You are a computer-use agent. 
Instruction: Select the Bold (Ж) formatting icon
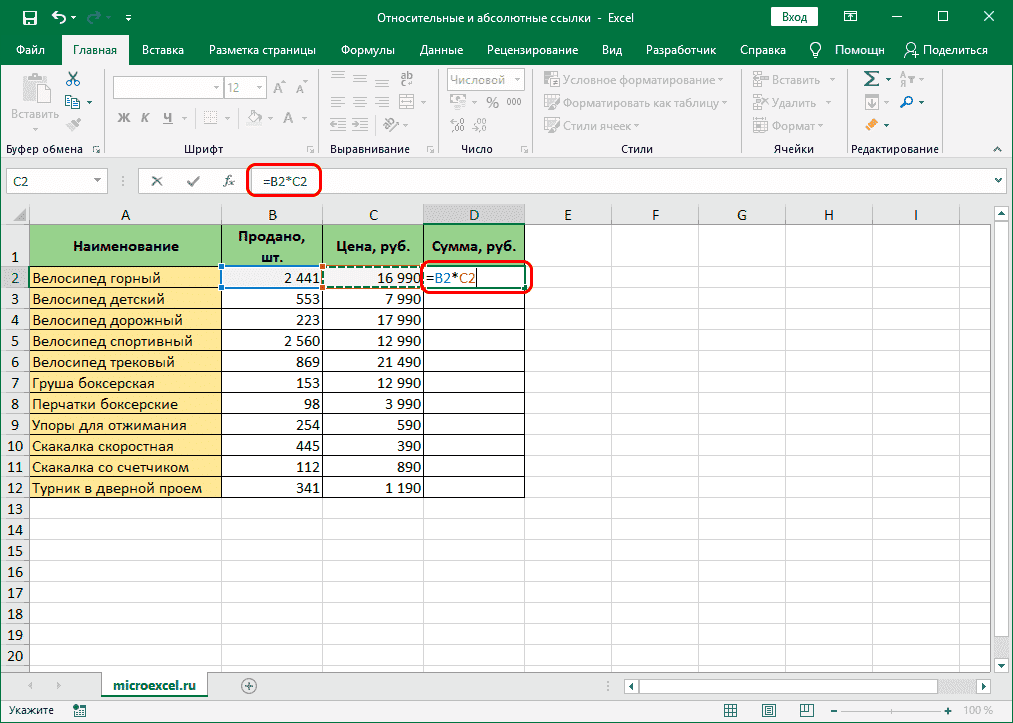(x=123, y=118)
